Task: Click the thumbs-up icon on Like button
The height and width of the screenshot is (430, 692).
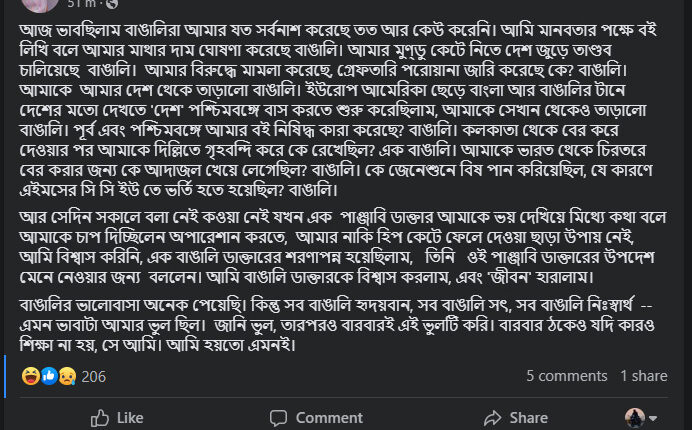Action: (x=100, y=417)
